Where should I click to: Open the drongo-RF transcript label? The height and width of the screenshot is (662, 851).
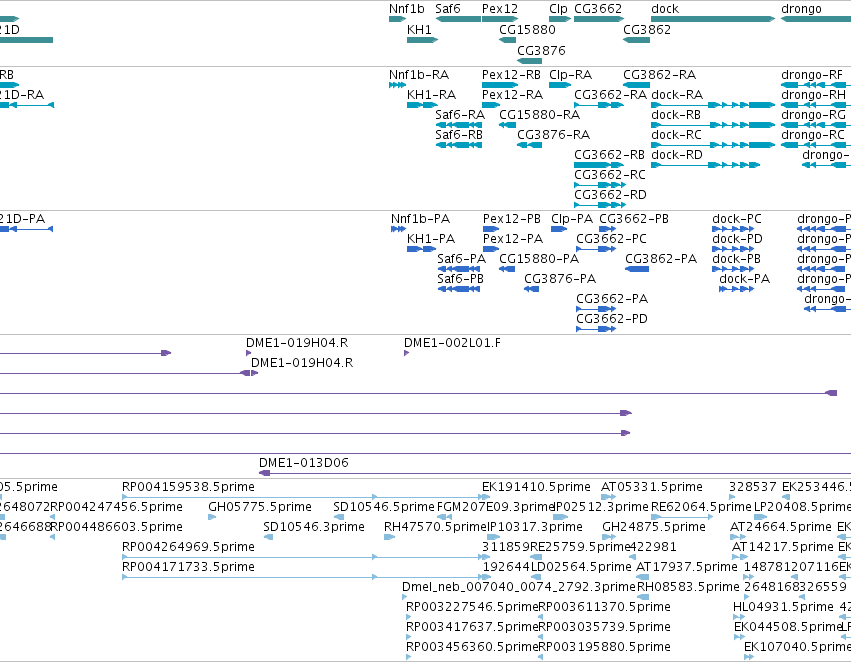pyautogui.click(x=812, y=75)
